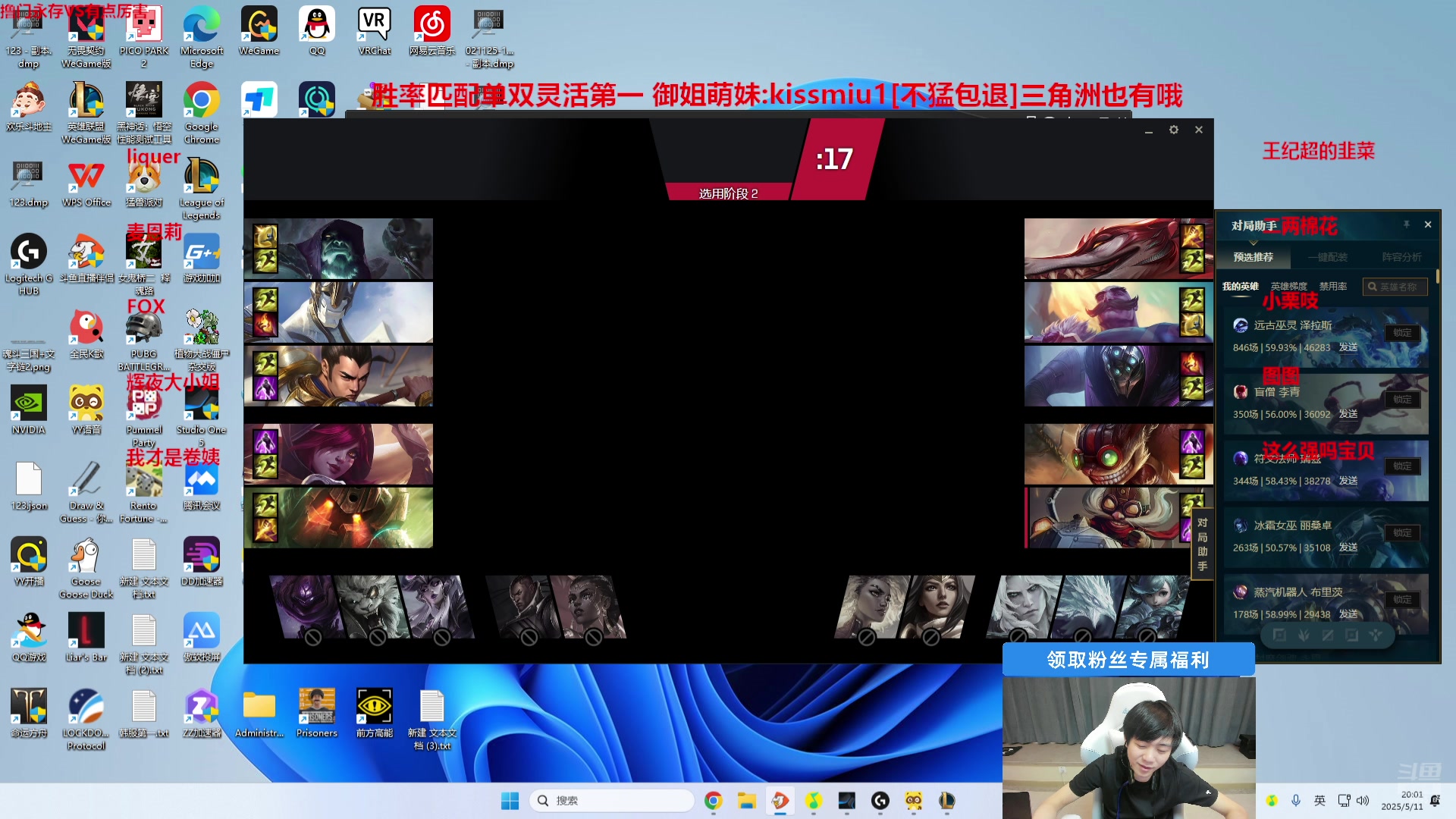
Task: Filter helper list by jungle role icon
Action: (1304, 635)
